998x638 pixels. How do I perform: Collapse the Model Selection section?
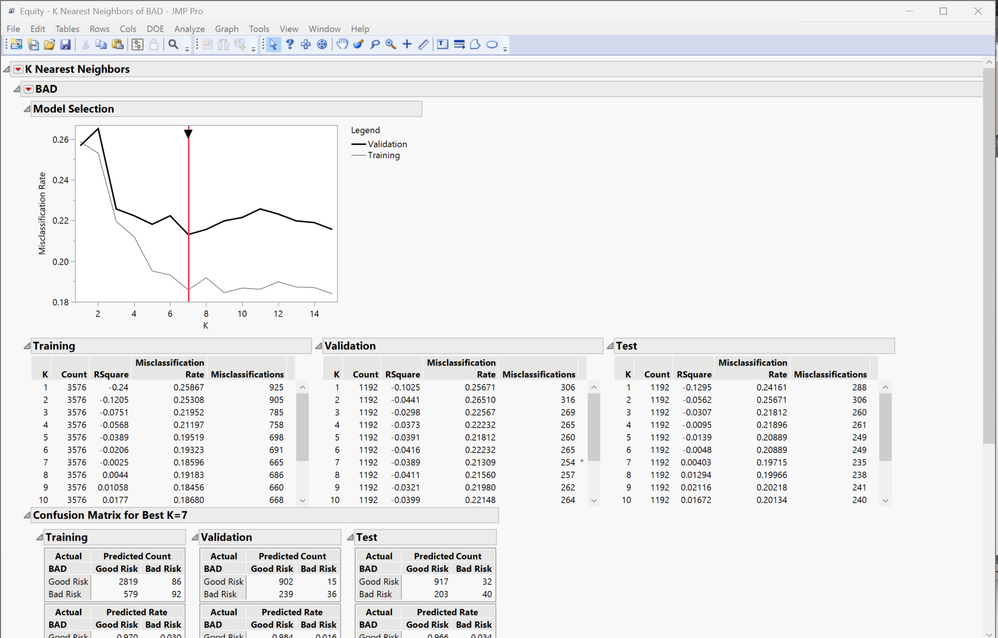(27, 109)
